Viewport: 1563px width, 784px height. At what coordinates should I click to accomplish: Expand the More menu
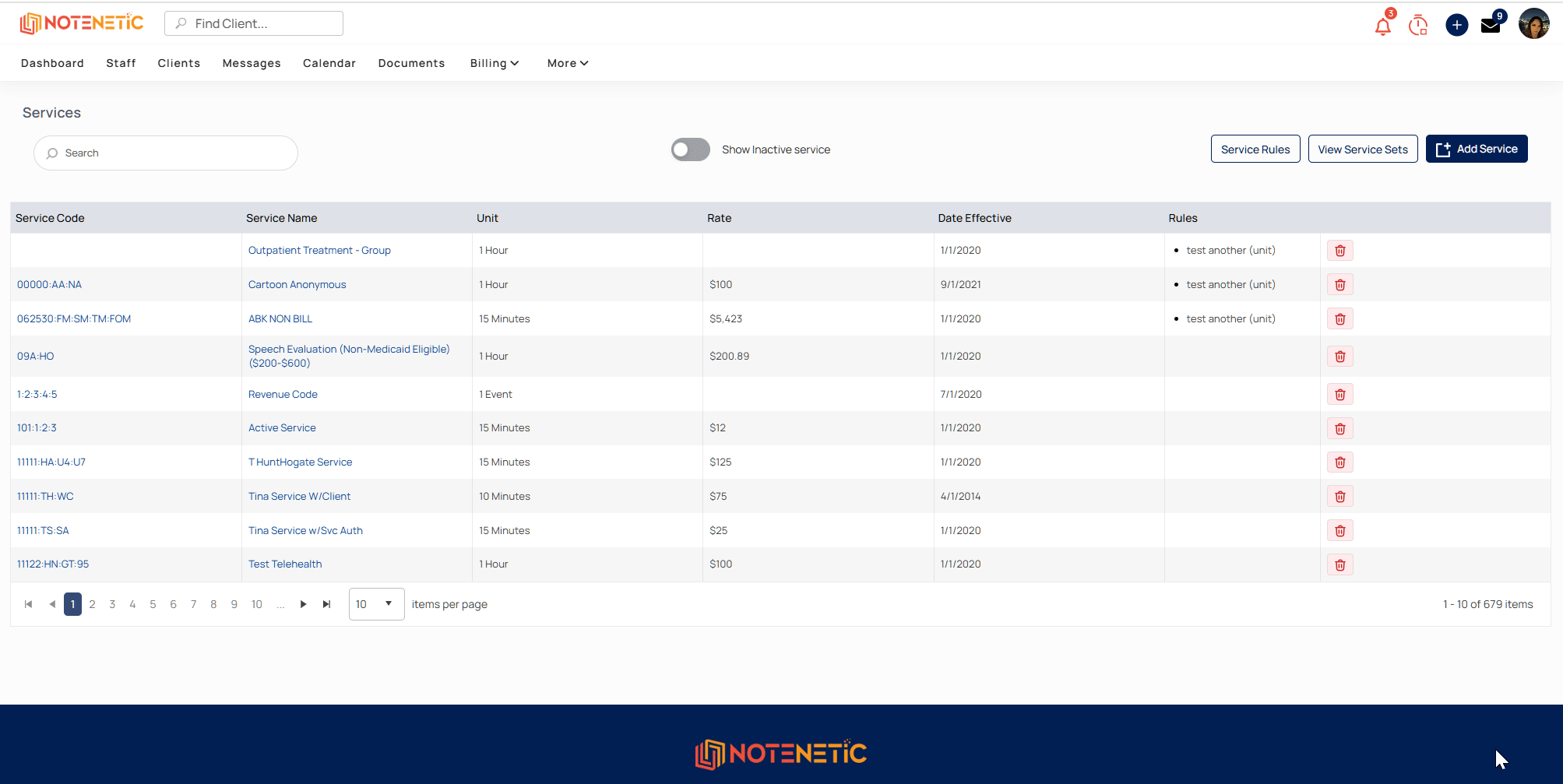568,63
